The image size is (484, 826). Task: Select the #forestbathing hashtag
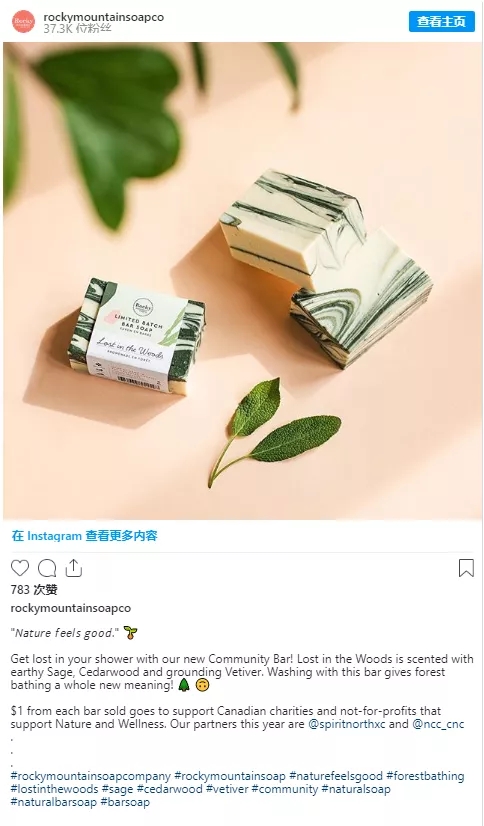425,776
